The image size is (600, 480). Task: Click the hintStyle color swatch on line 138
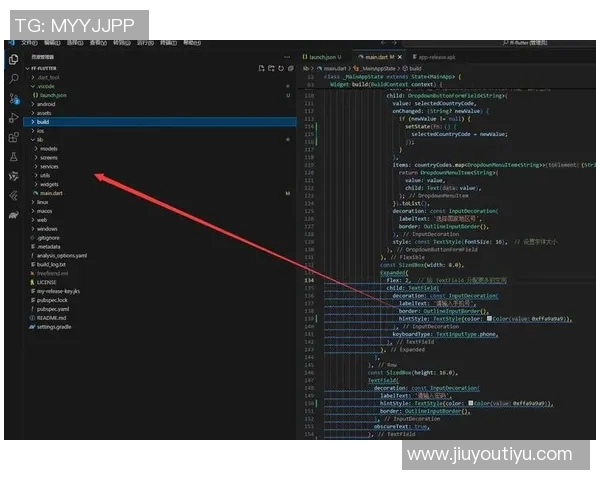(x=490, y=318)
